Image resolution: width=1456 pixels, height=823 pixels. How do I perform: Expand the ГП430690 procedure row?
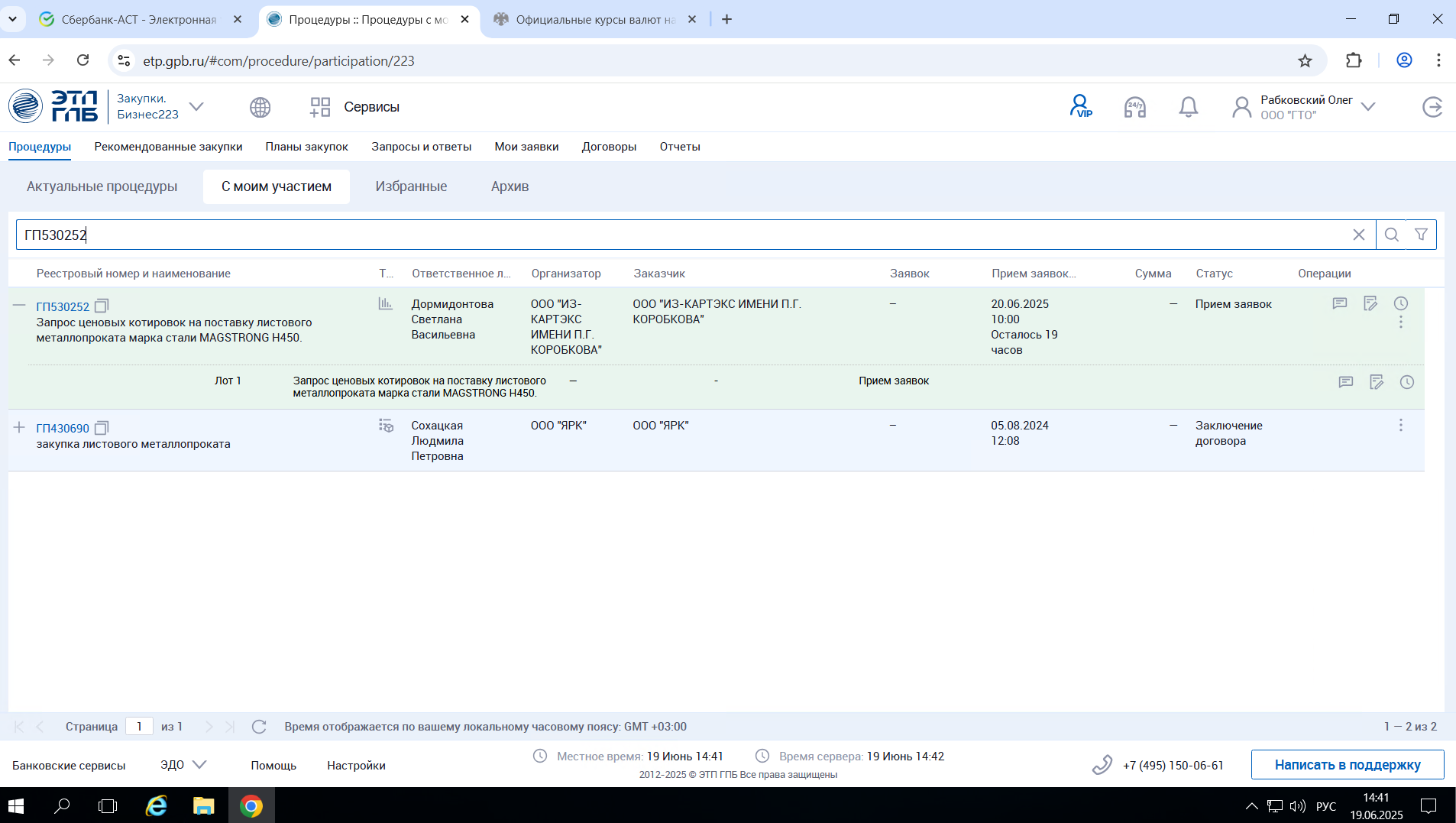coord(19,427)
